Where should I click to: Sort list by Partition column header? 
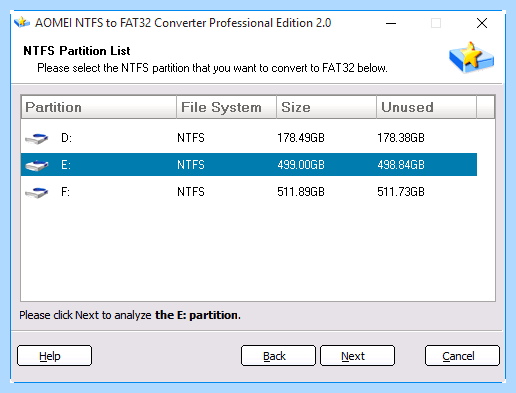[99, 107]
